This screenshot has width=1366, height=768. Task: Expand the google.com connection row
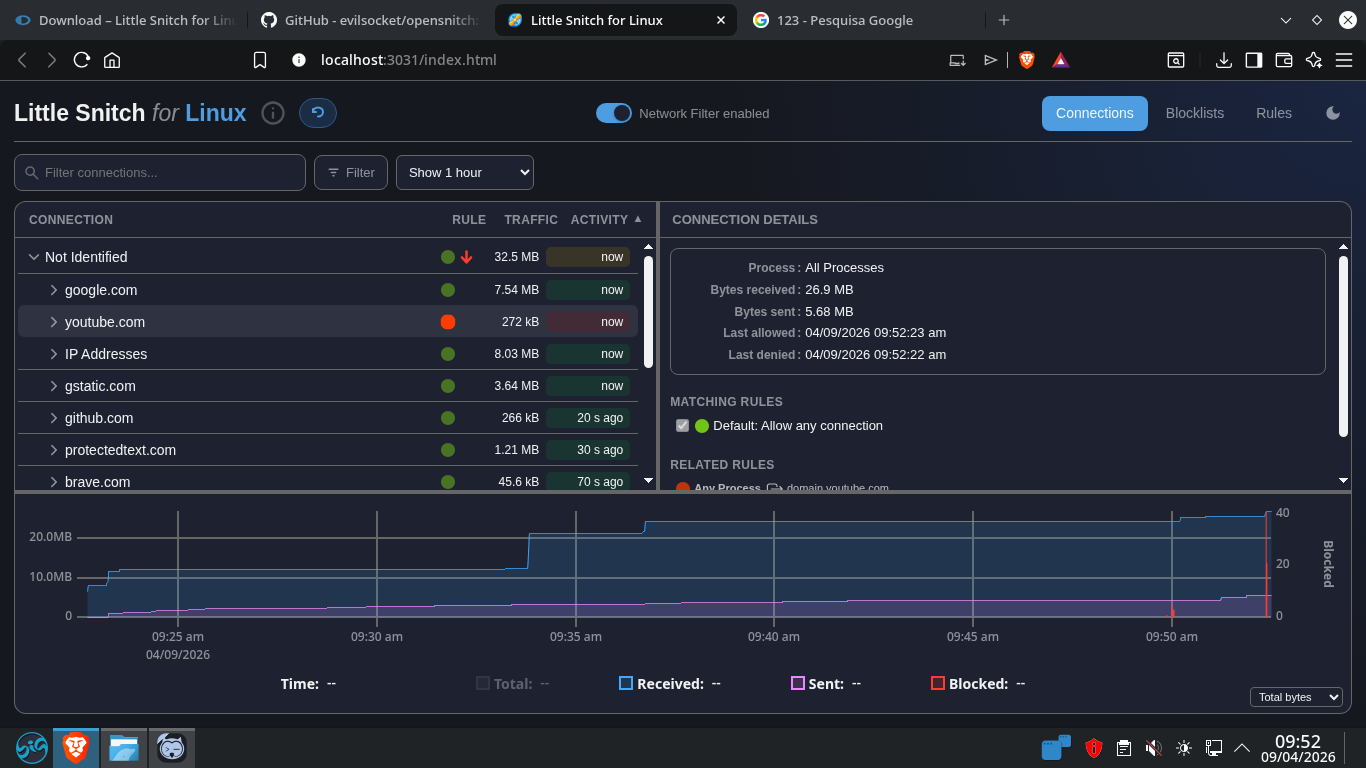[x=54, y=290]
